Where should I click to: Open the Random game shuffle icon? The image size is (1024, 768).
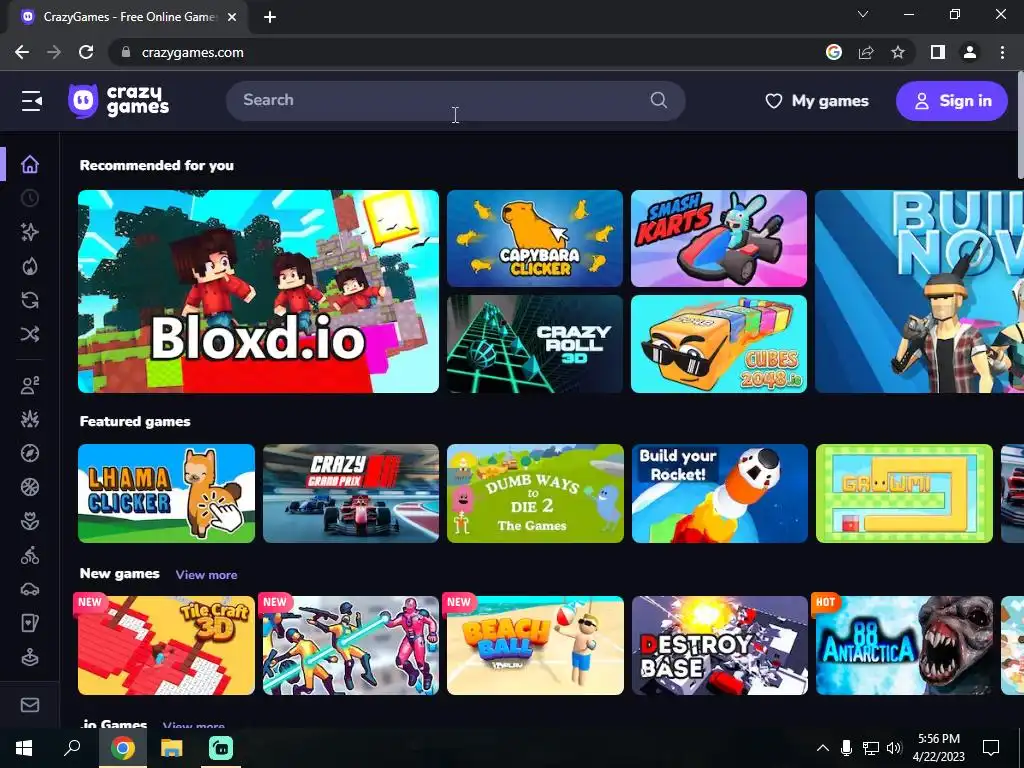[x=29, y=334]
